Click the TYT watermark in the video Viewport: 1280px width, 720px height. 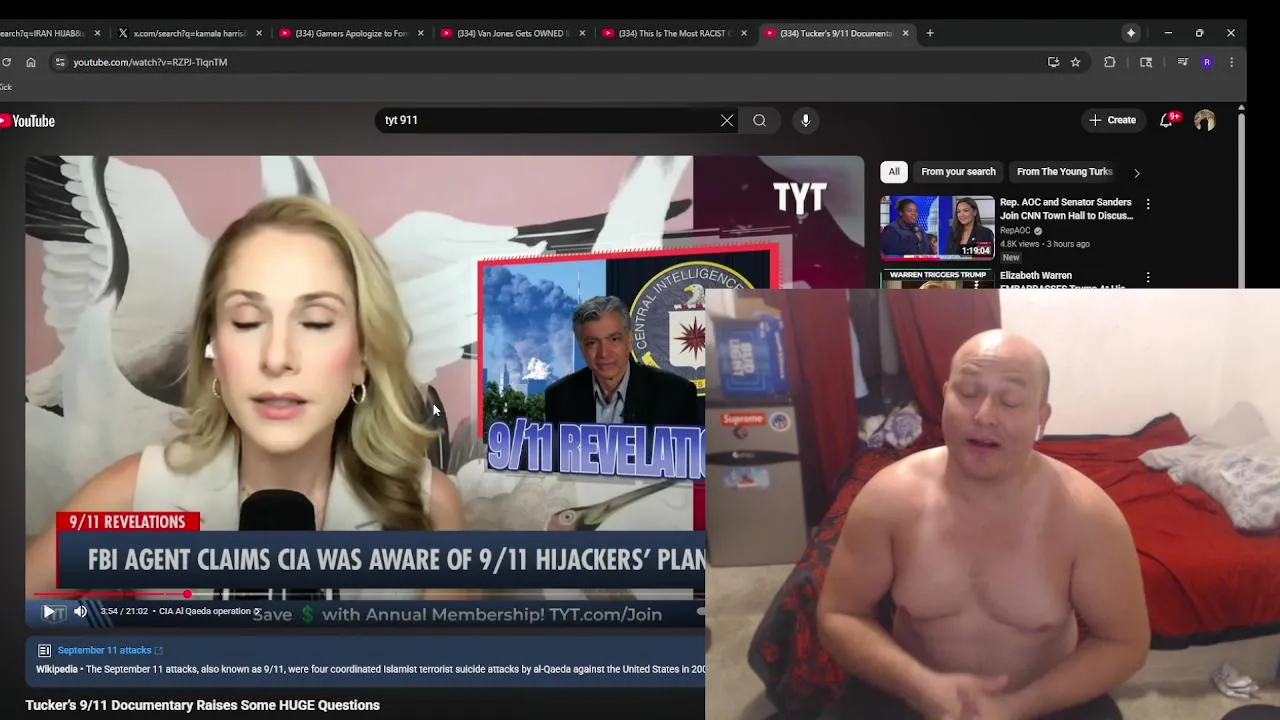pos(800,196)
